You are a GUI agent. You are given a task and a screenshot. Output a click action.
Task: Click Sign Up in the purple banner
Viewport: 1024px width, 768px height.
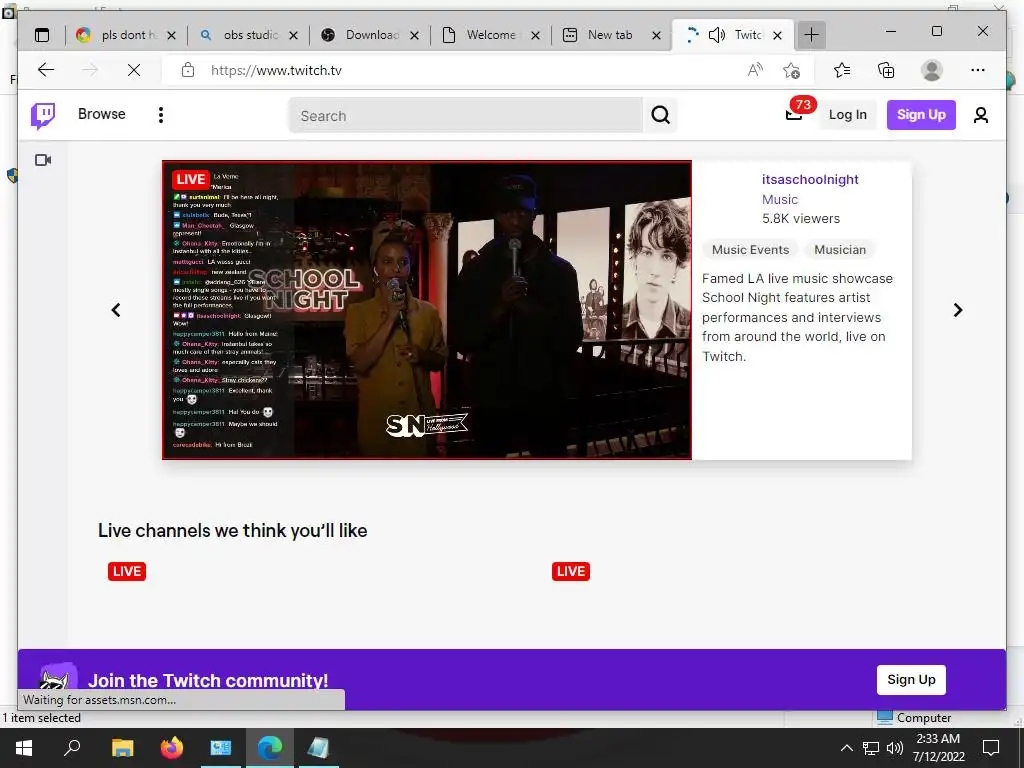[911, 680]
